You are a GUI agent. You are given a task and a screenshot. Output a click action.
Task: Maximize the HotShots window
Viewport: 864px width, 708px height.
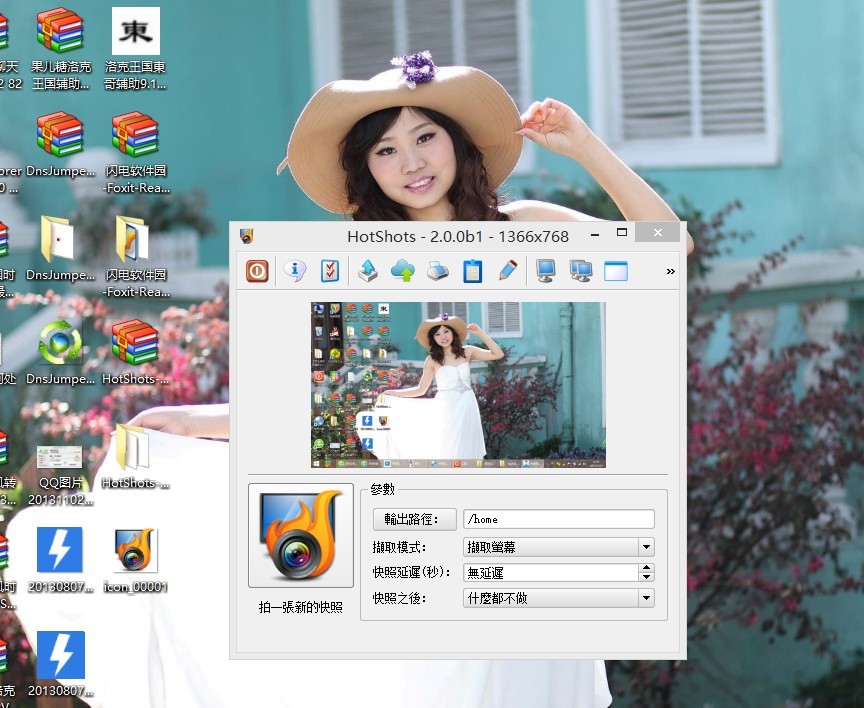622,233
